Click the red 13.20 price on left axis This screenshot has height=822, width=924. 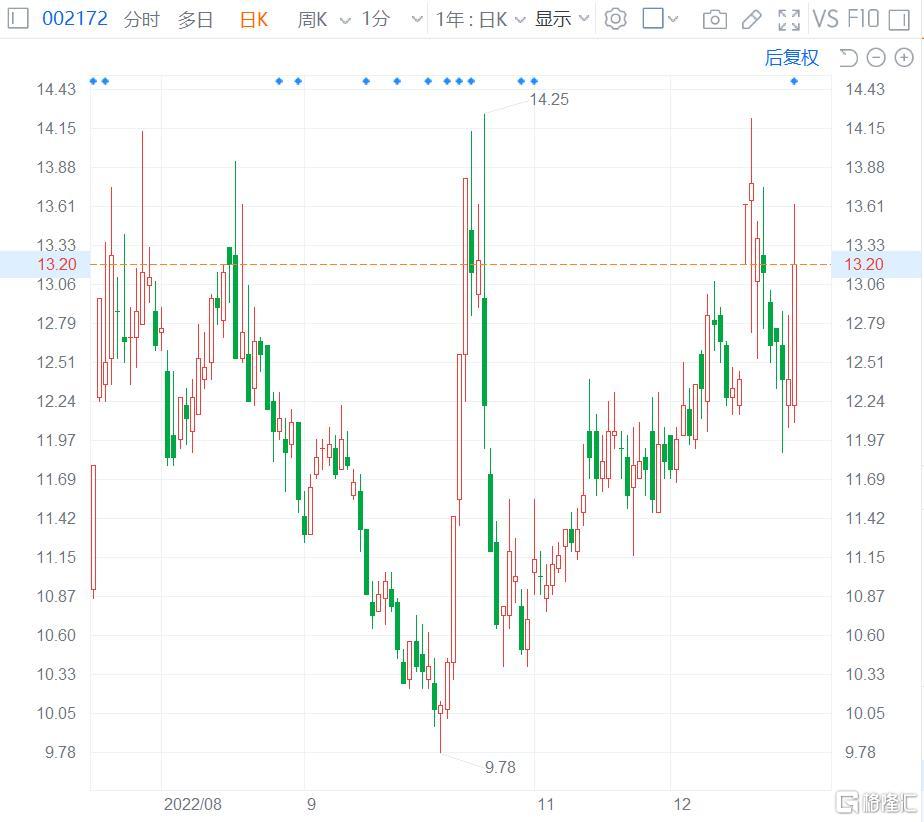pyautogui.click(x=57, y=264)
